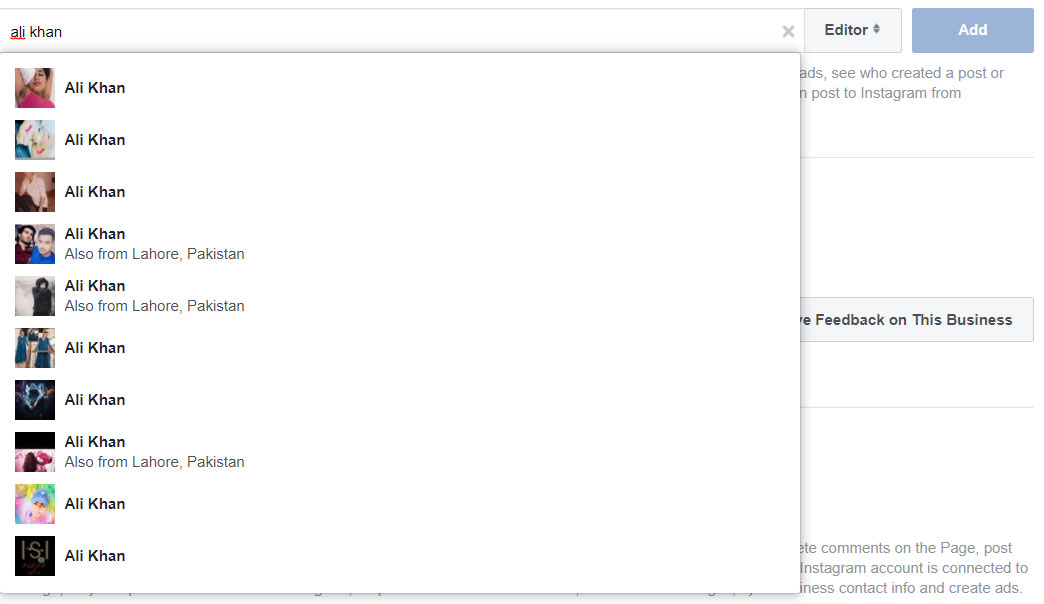Click Ali Khan name beside blue-dresses thumbnail
Viewport: 1044px width, 604px height.
coord(95,348)
